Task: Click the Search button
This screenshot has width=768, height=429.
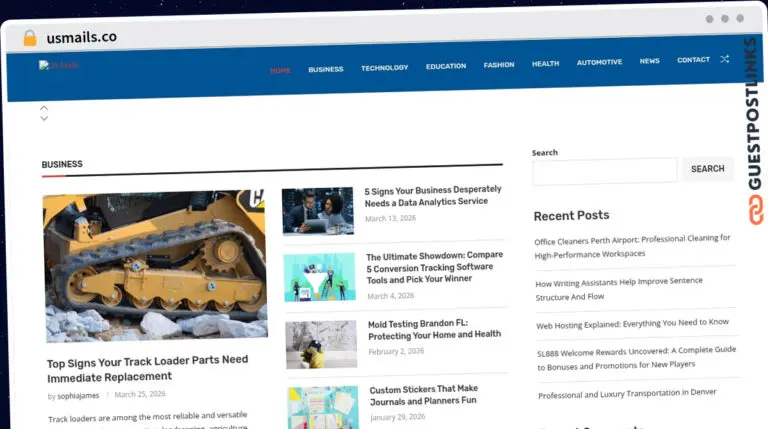Action: (x=707, y=169)
